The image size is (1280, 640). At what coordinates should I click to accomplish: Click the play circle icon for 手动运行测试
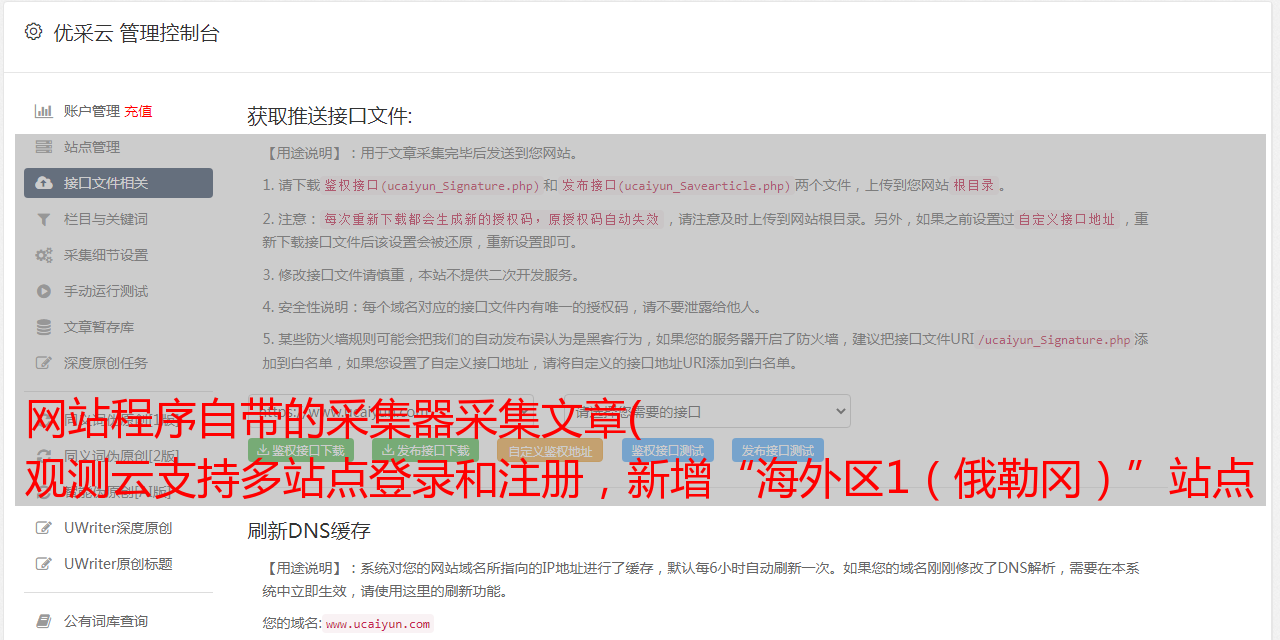pyautogui.click(x=44, y=291)
